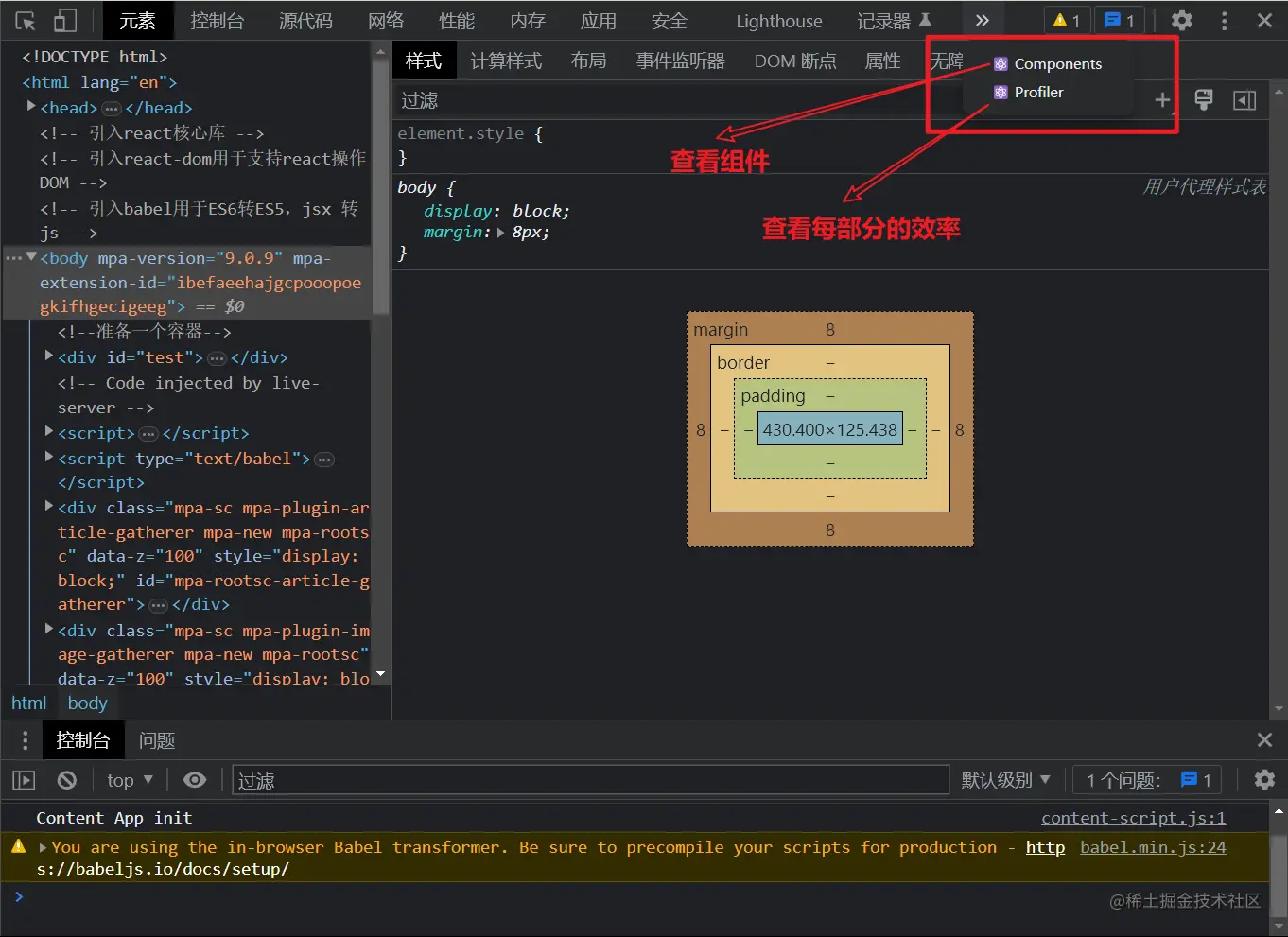Image resolution: width=1288 pixels, height=937 pixels.
Task: Choose Components from the overflow menu
Action: coord(1048,64)
